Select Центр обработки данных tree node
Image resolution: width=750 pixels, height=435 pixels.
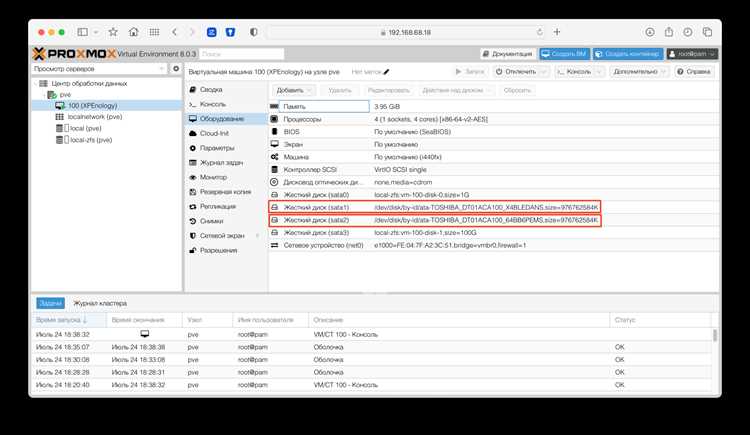coord(89,83)
